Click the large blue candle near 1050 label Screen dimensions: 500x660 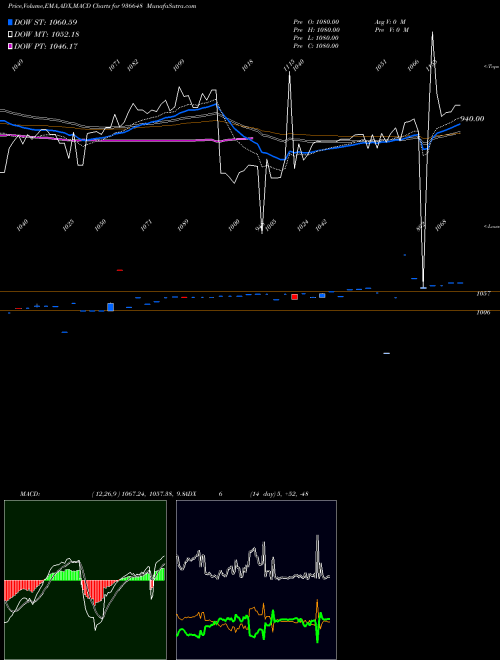pos(111,307)
